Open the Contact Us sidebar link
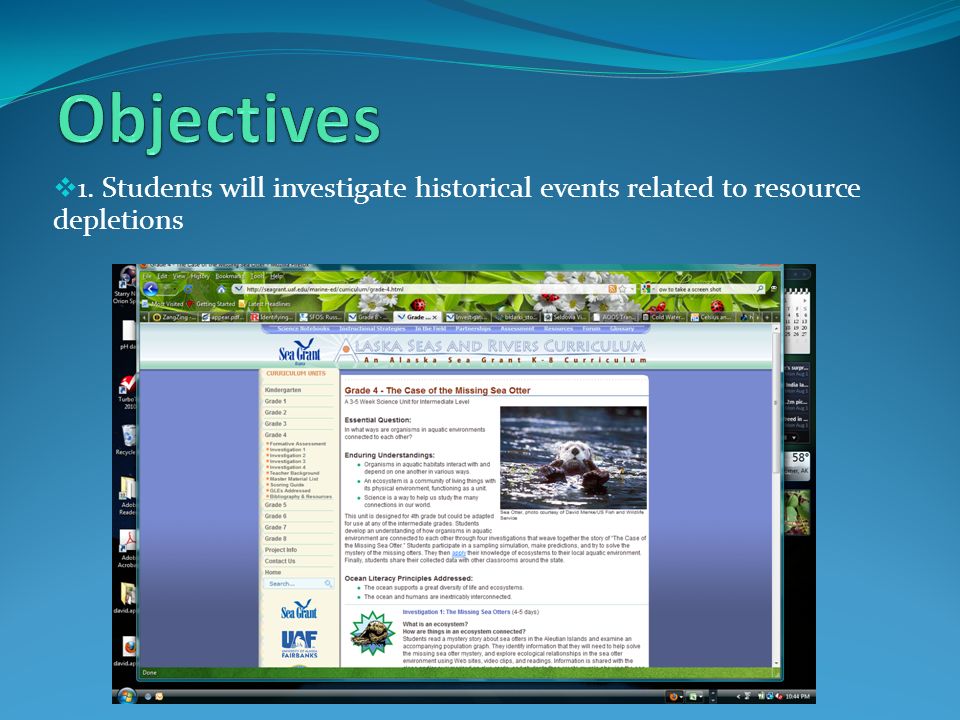Screen dimensions: 960x720 click(x=280, y=561)
